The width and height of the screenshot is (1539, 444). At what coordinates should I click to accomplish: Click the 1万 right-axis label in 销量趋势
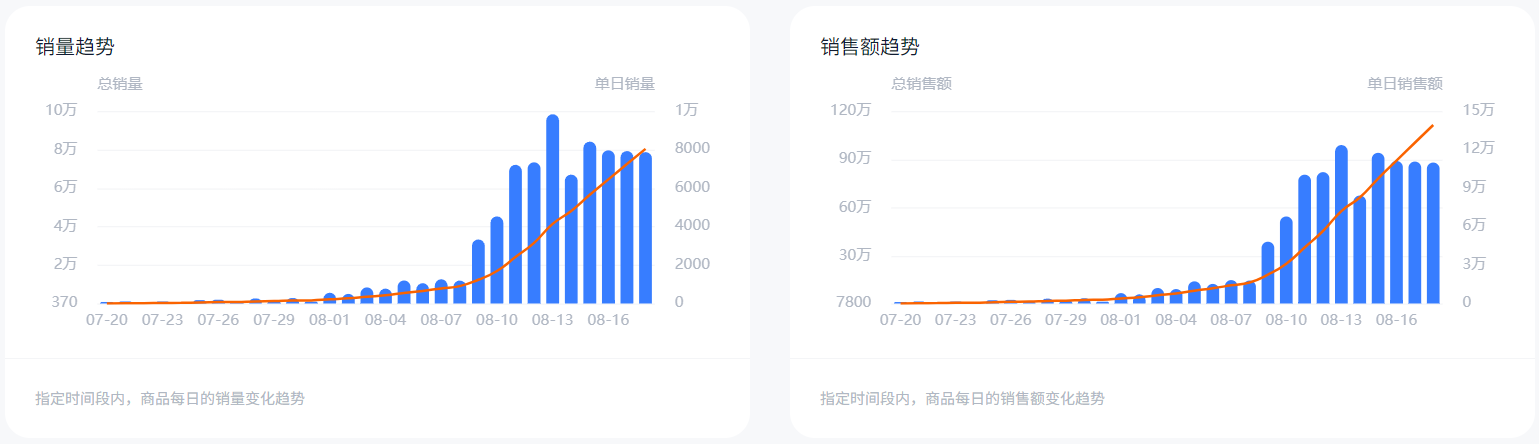click(688, 110)
